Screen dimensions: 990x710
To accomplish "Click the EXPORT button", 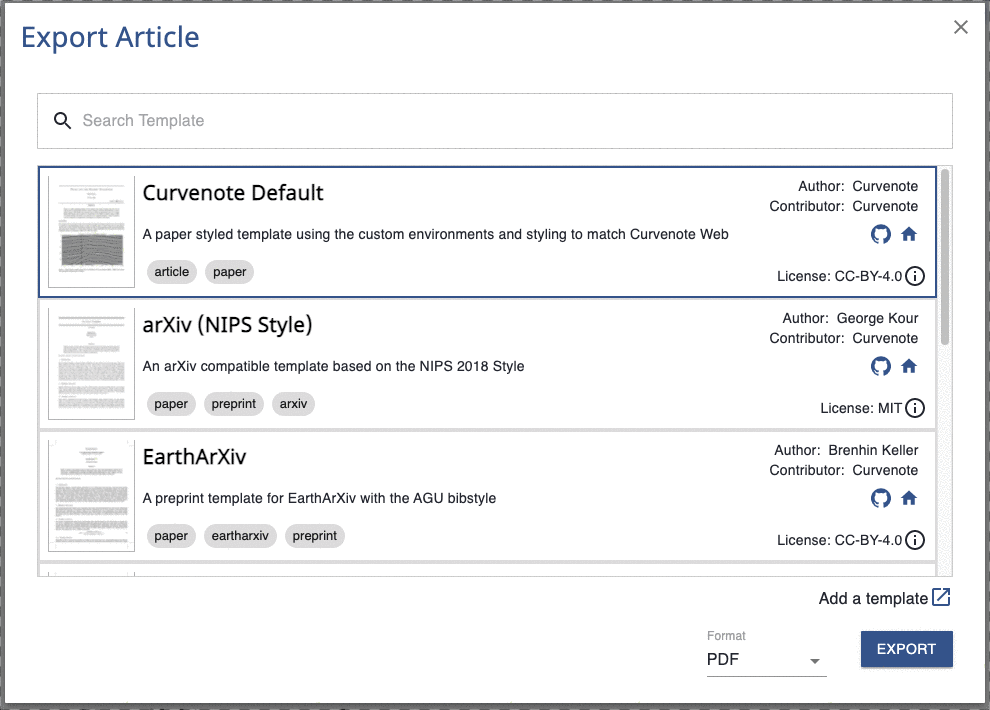I will (x=906, y=649).
